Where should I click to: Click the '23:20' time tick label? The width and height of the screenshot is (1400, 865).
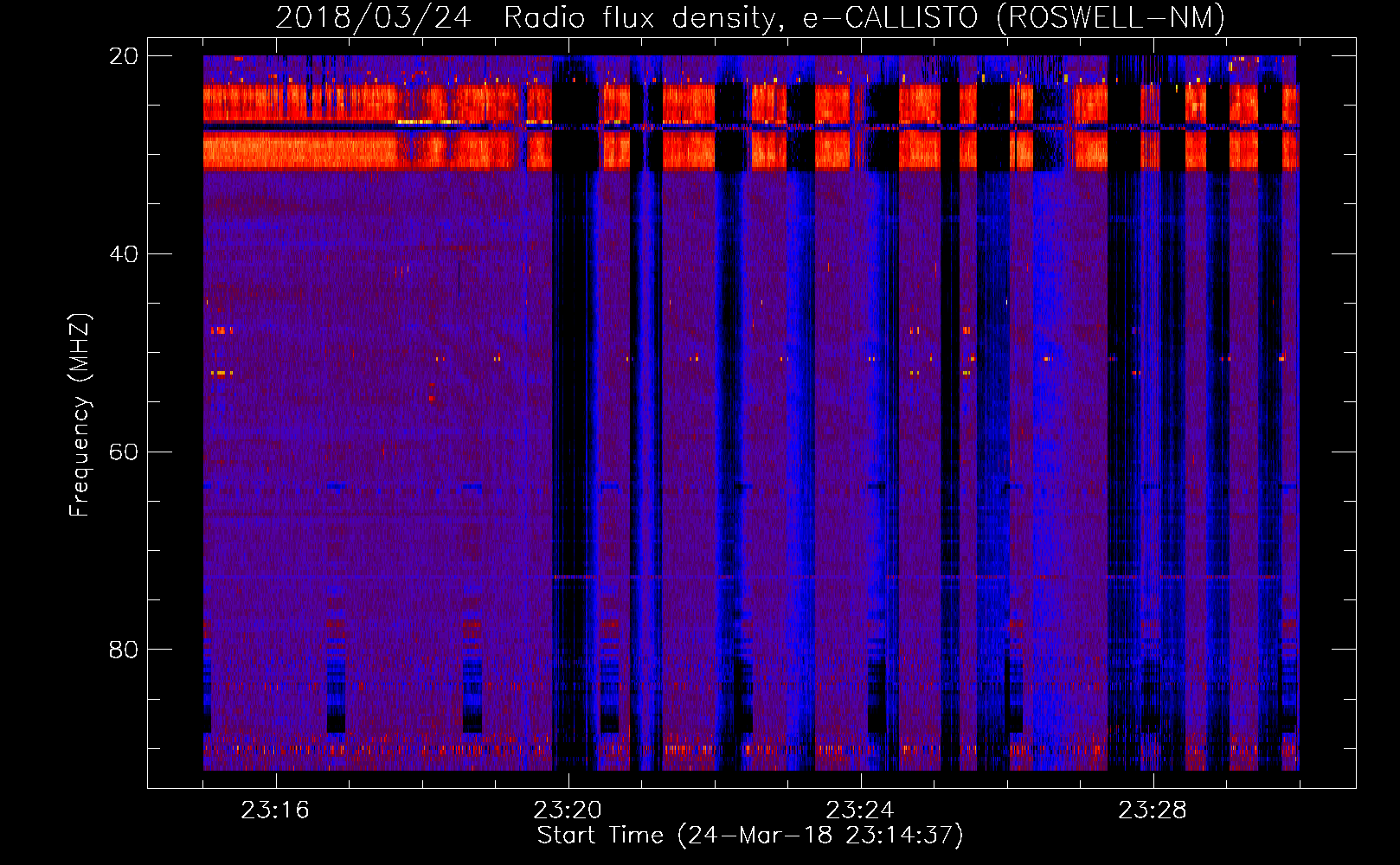click(x=568, y=811)
